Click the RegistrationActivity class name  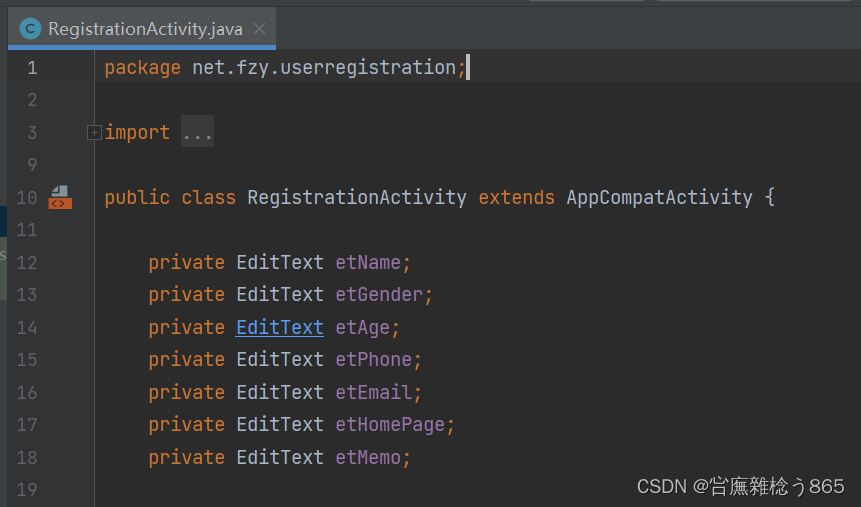click(357, 197)
